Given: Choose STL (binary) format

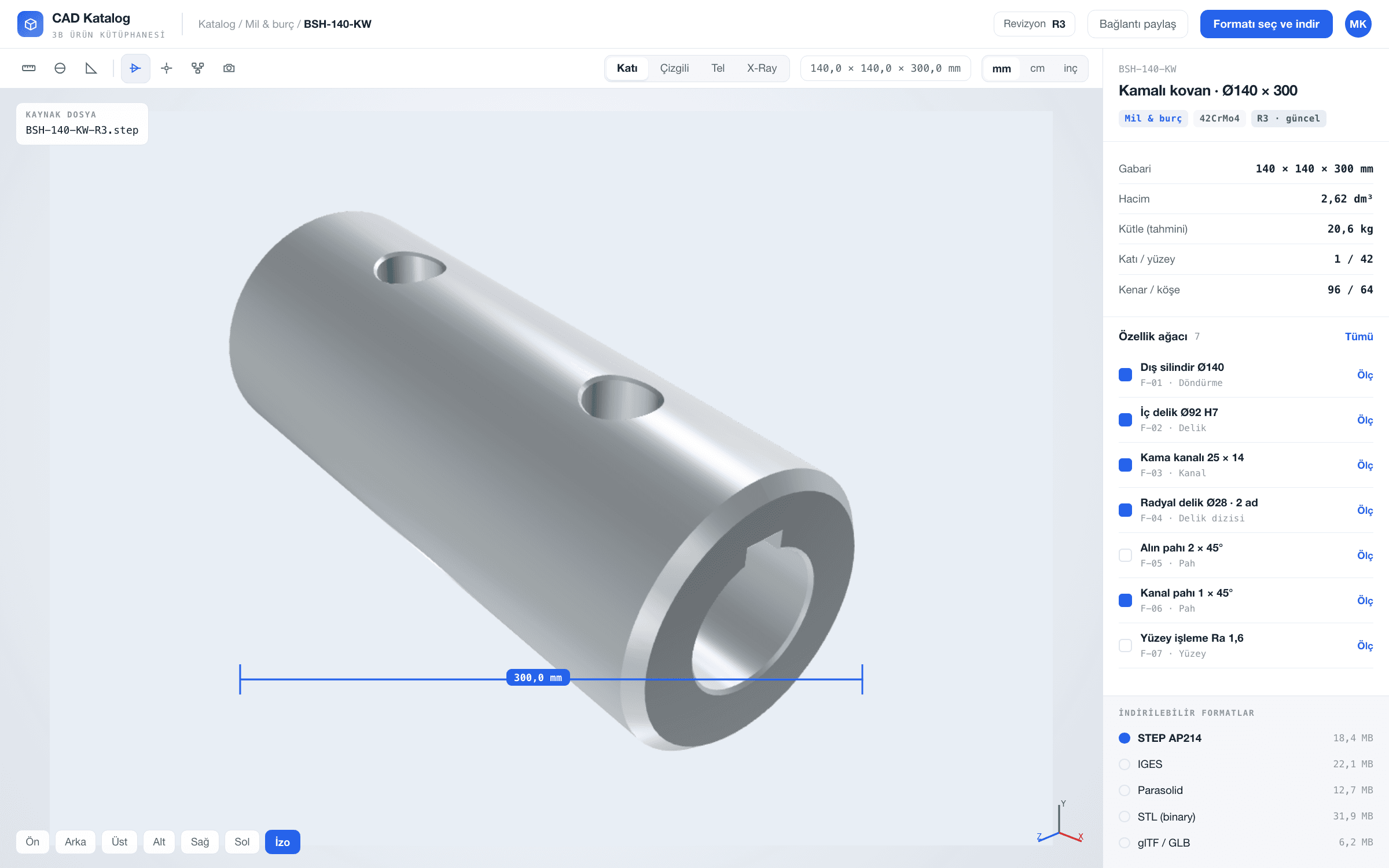Looking at the screenshot, I should pyautogui.click(x=1245, y=816).
